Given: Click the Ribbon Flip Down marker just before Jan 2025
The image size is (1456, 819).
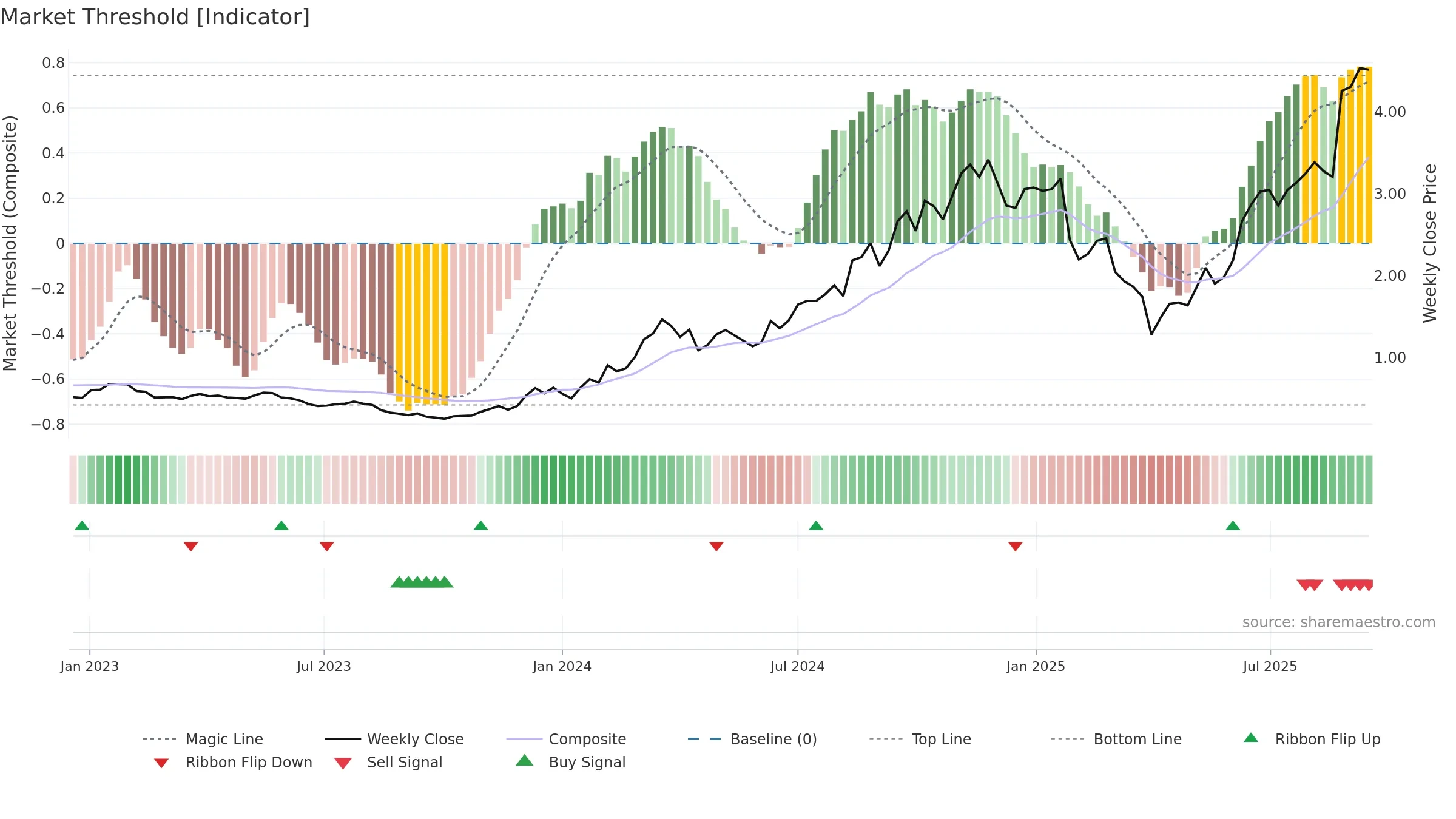Looking at the screenshot, I should (1015, 547).
